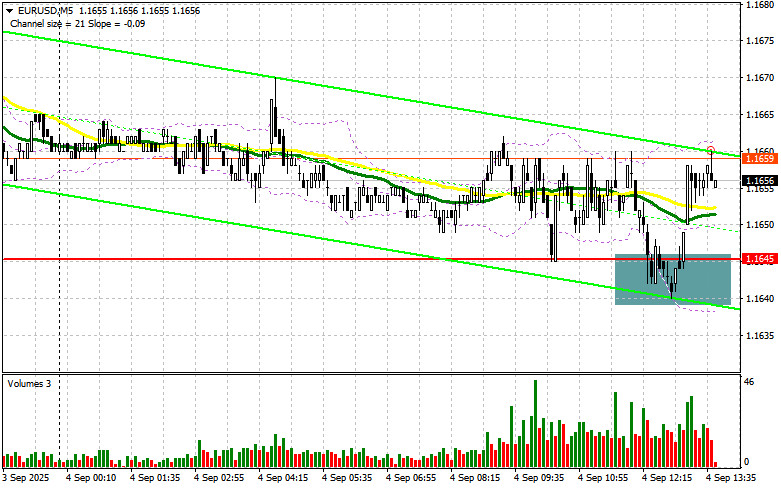Click the 'Volumes 3' indicator label
Image resolution: width=781 pixels, height=489 pixels.
tap(29, 383)
